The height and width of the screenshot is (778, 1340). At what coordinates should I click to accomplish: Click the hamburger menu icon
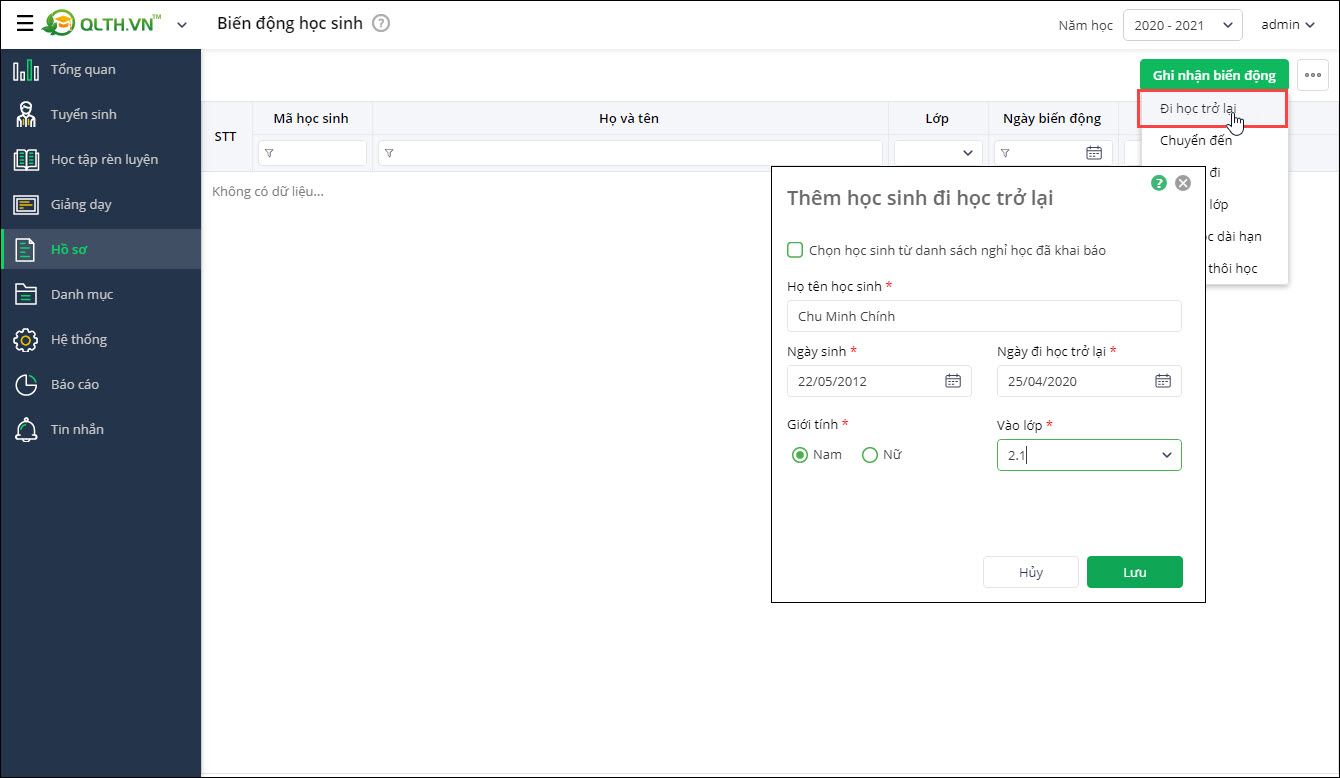(x=25, y=24)
